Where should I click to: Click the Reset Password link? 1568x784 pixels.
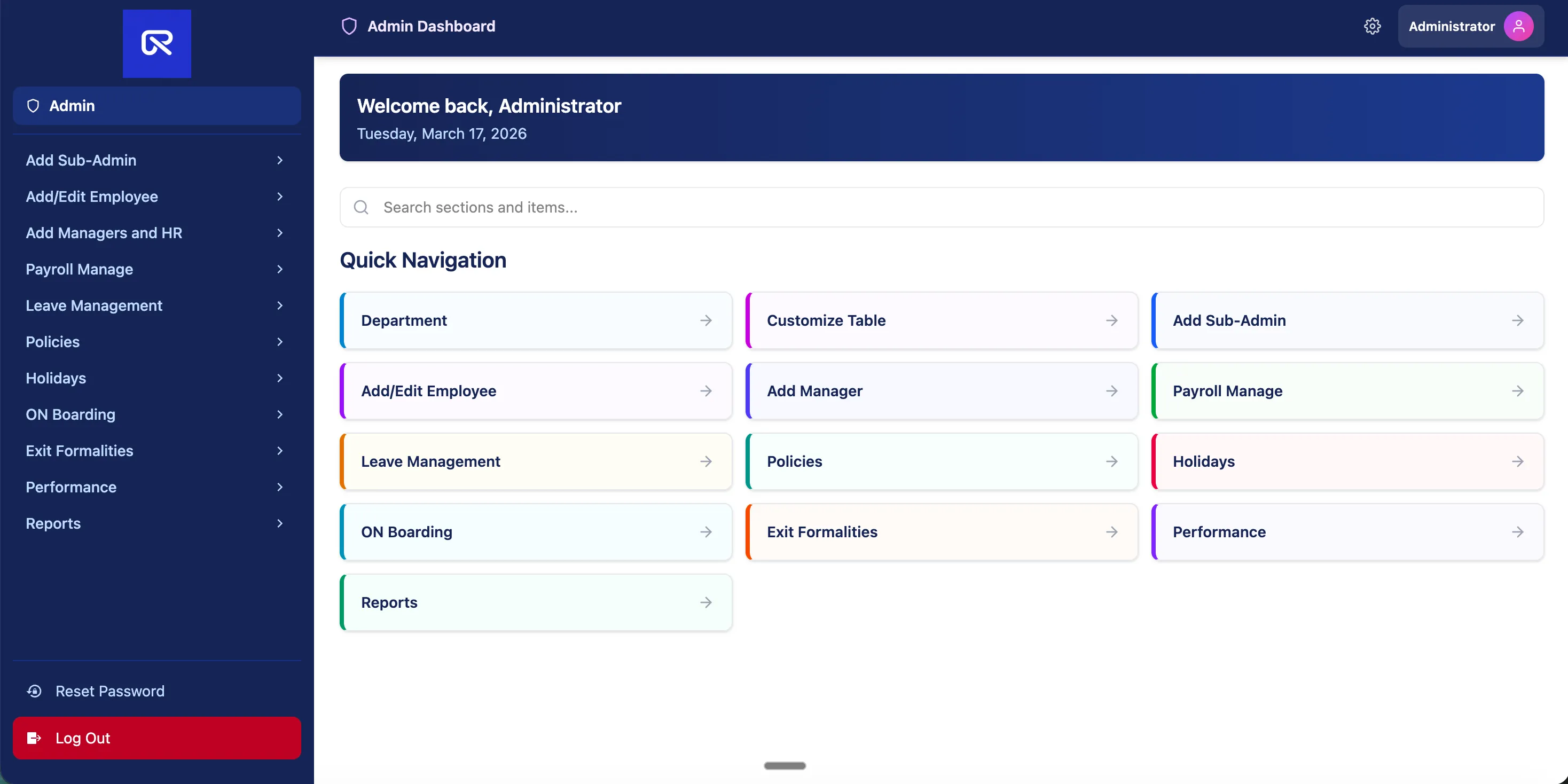156,691
